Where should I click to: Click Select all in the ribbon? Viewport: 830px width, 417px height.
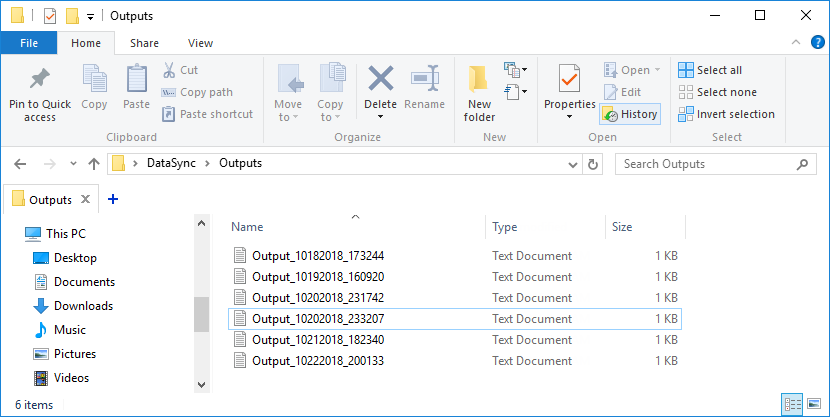coord(710,70)
